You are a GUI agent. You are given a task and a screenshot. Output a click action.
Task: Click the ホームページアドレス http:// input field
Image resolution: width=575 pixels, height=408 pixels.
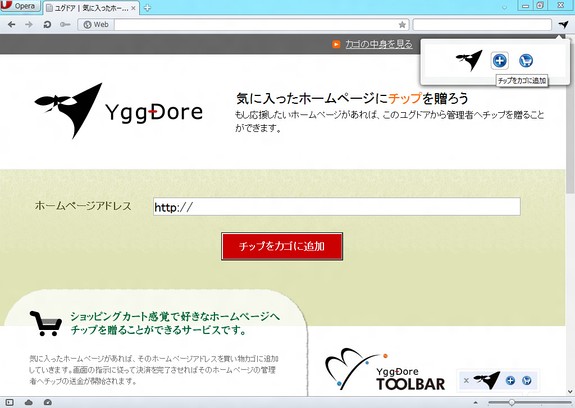(337, 207)
